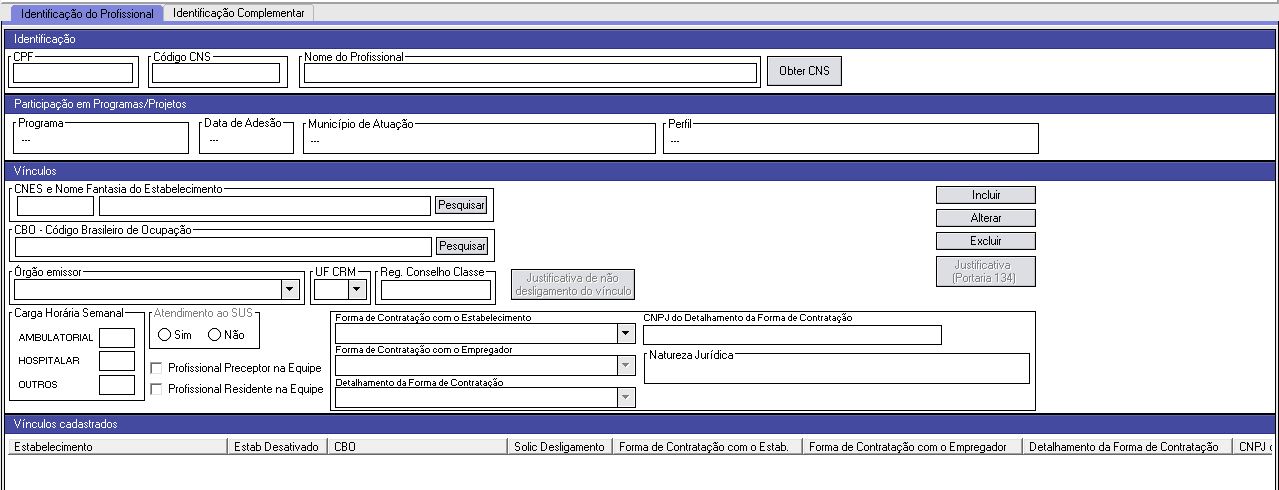The width and height of the screenshot is (1279, 490).
Task: Switch to Identificação Complementar tab
Action: [238, 13]
